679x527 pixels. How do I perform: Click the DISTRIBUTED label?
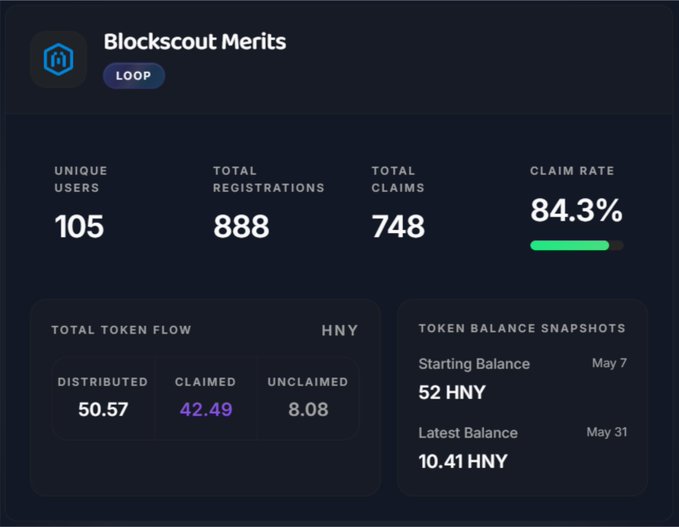(x=103, y=382)
